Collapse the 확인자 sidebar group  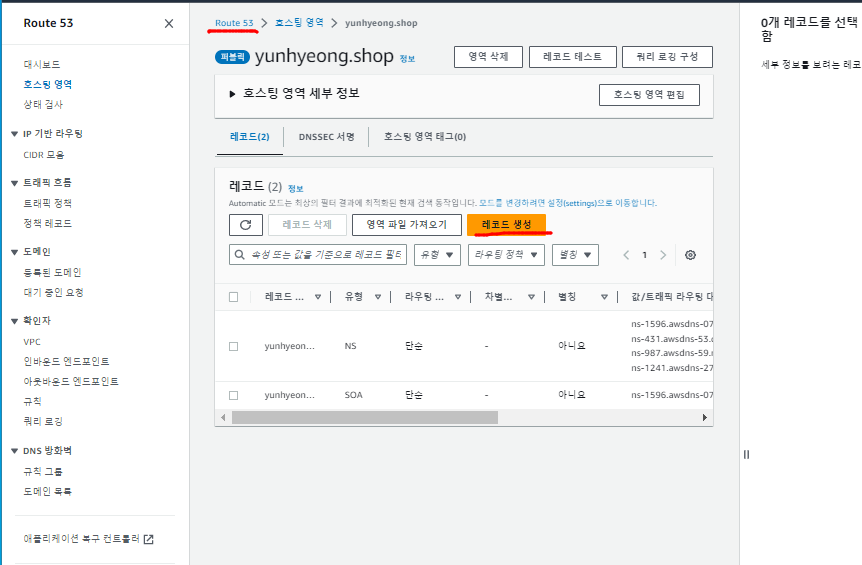pyautogui.click(x=14, y=321)
